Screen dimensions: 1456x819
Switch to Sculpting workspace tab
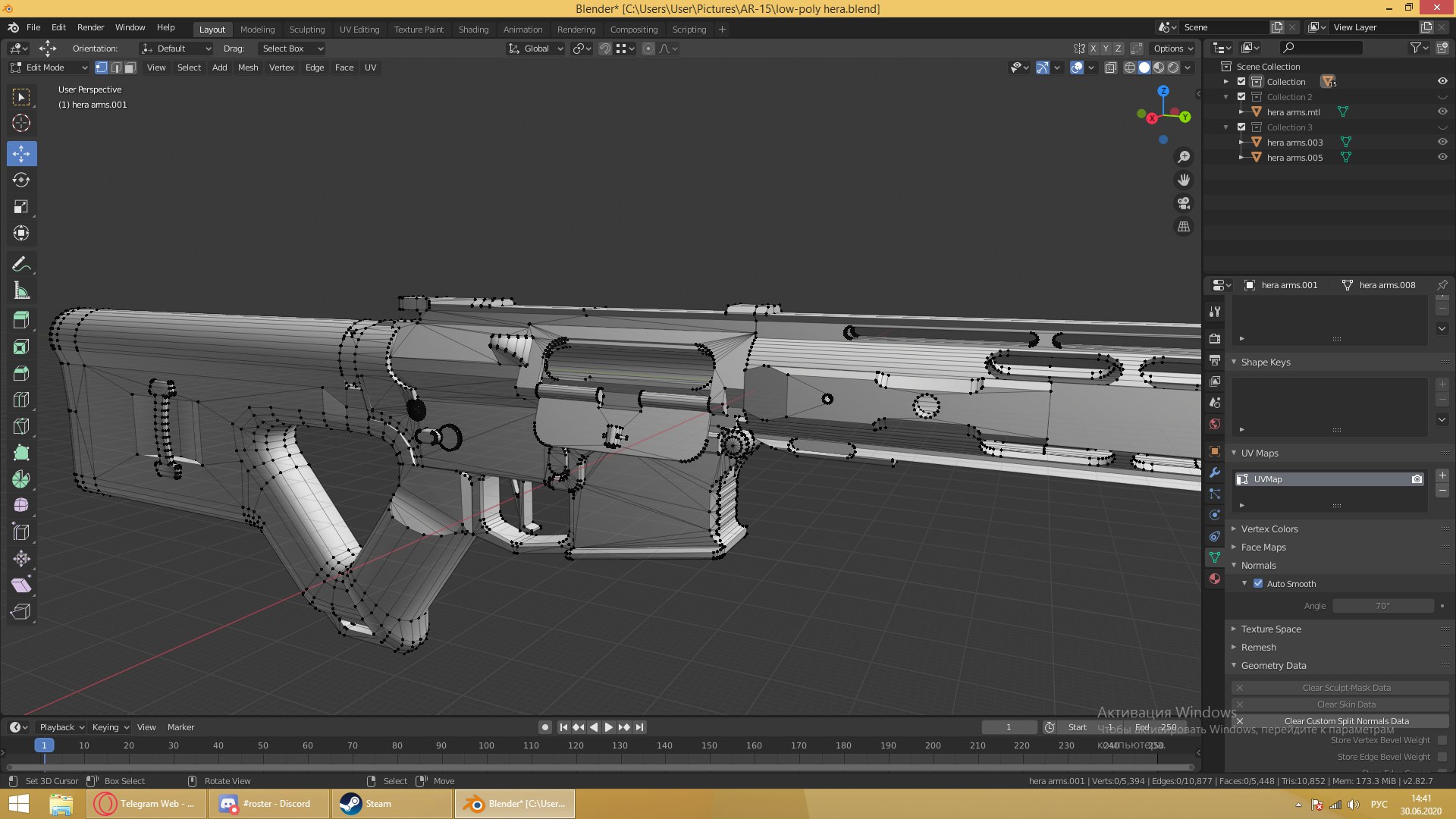307,30
